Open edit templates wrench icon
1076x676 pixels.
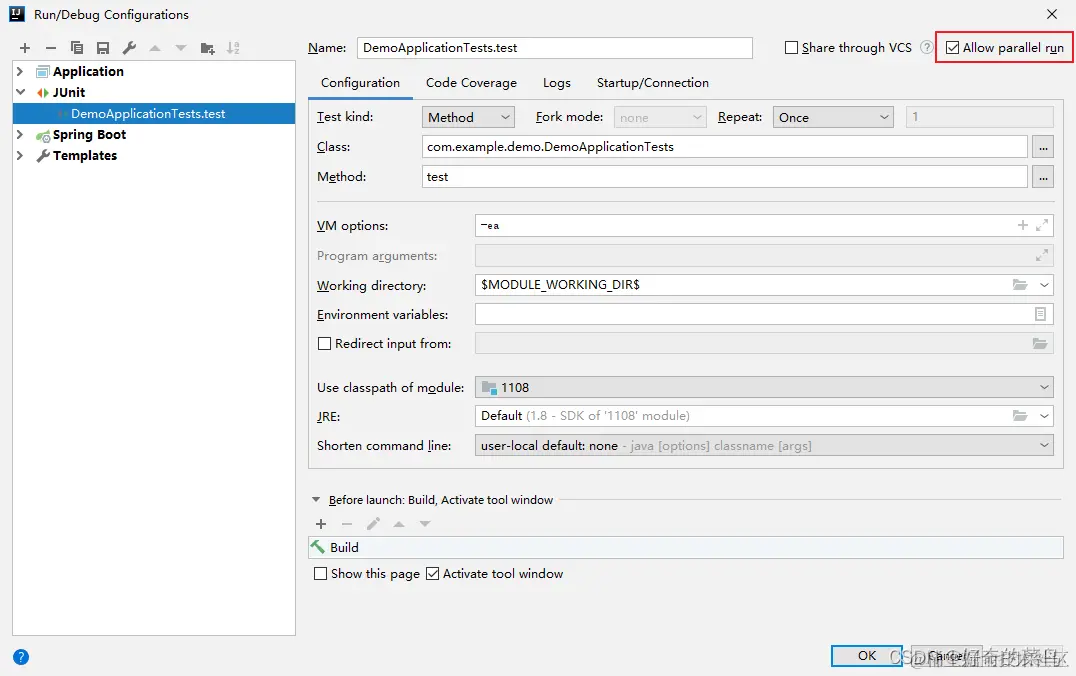coord(129,48)
